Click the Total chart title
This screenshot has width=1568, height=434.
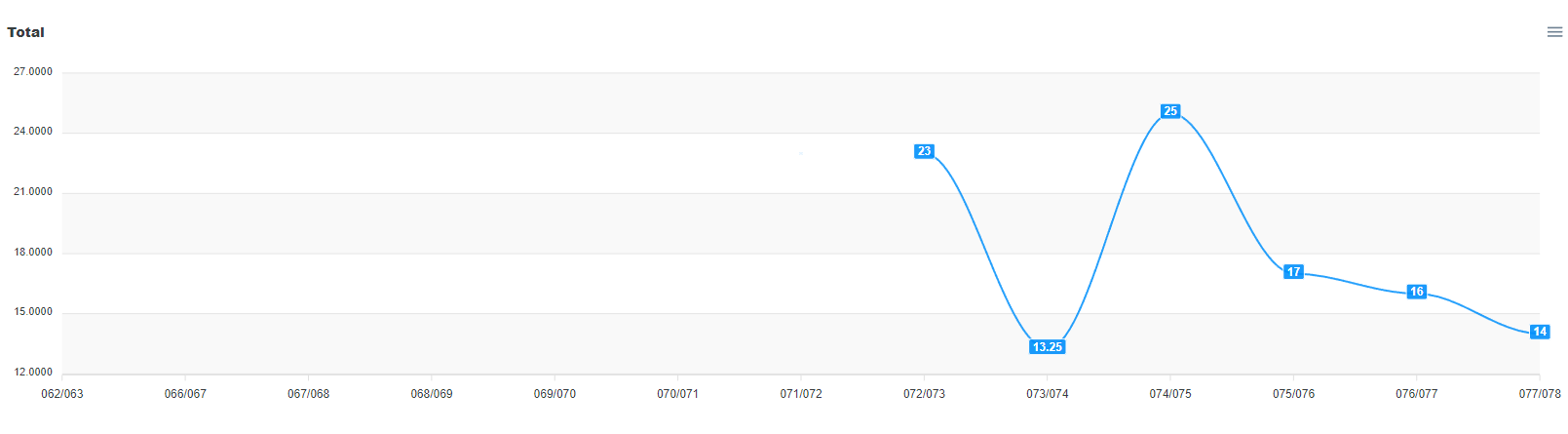(25, 32)
